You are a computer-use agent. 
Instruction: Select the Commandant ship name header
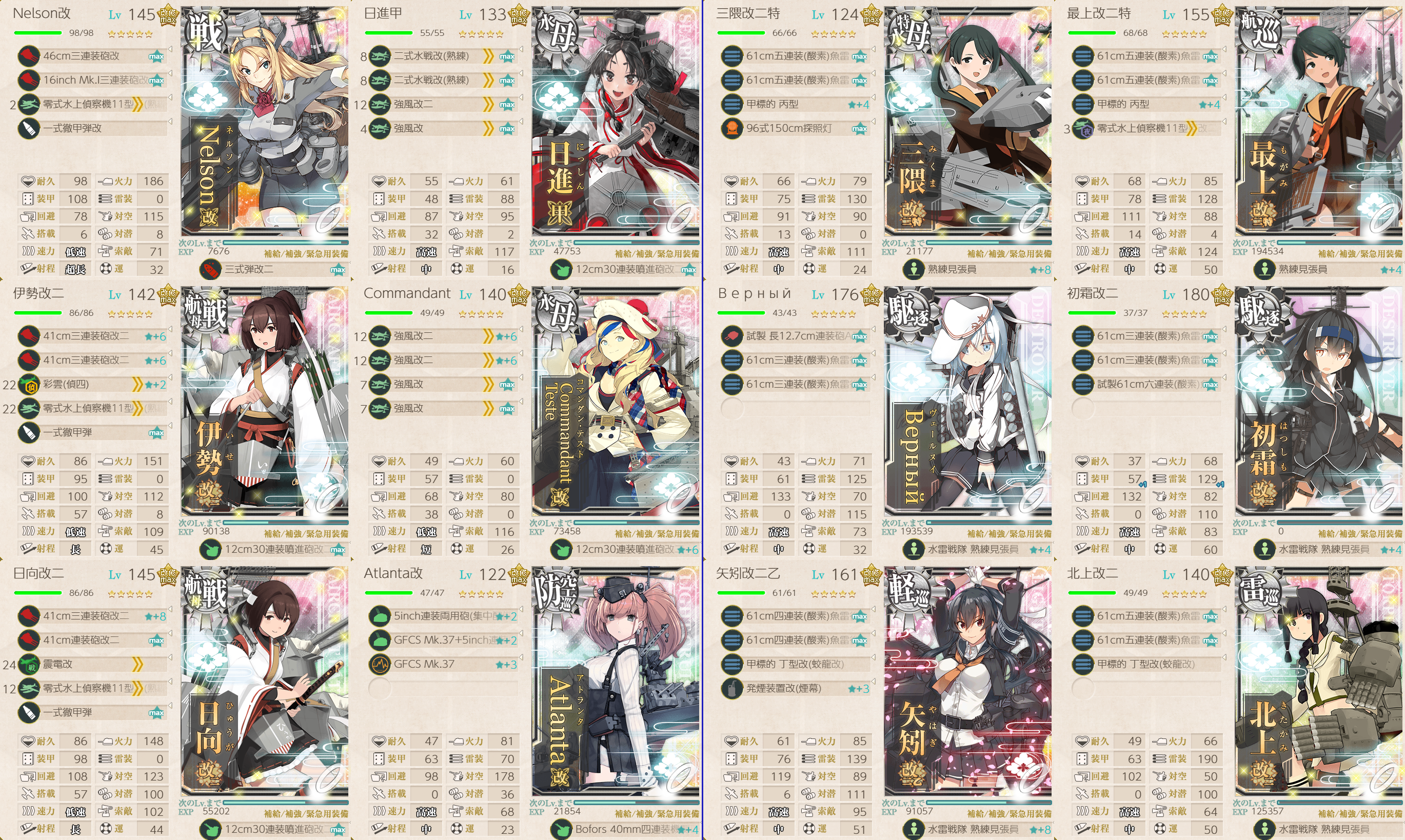(407, 293)
